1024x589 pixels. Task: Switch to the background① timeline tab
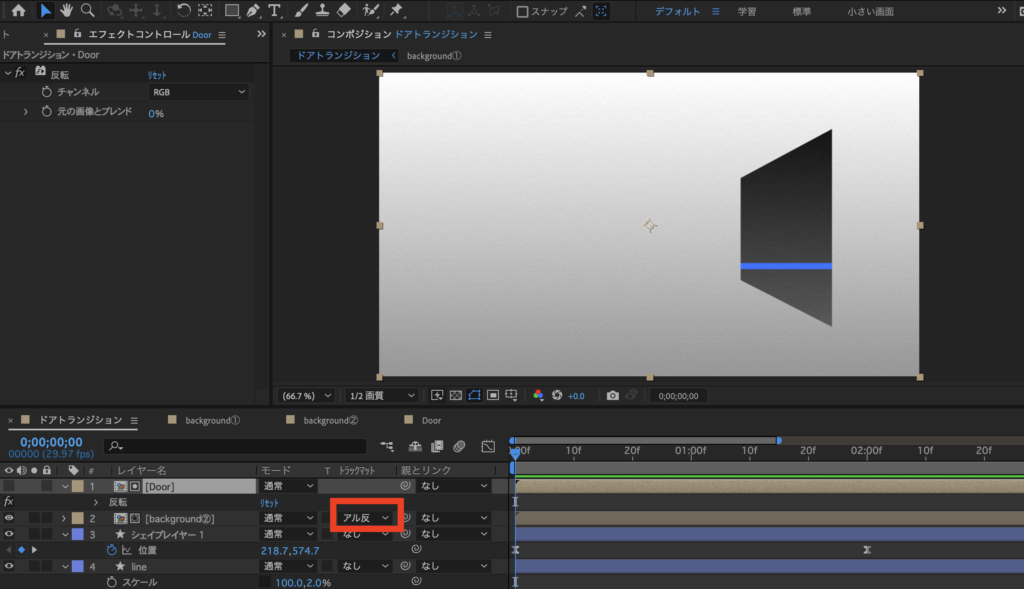click(212, 420)
